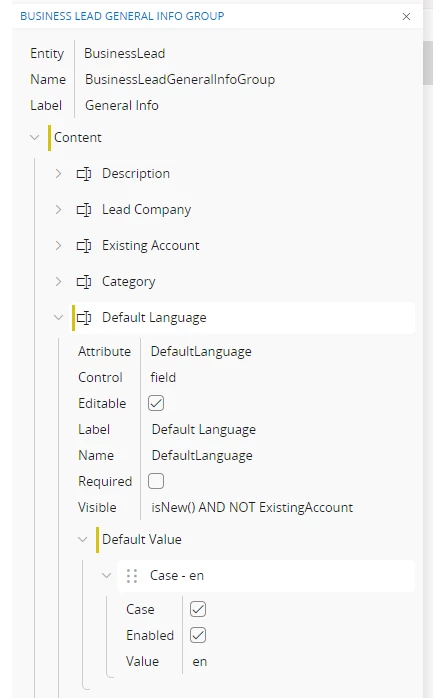Select the Category tree item
This screenshot has width=433, height=698.
(x=129, y=282)
